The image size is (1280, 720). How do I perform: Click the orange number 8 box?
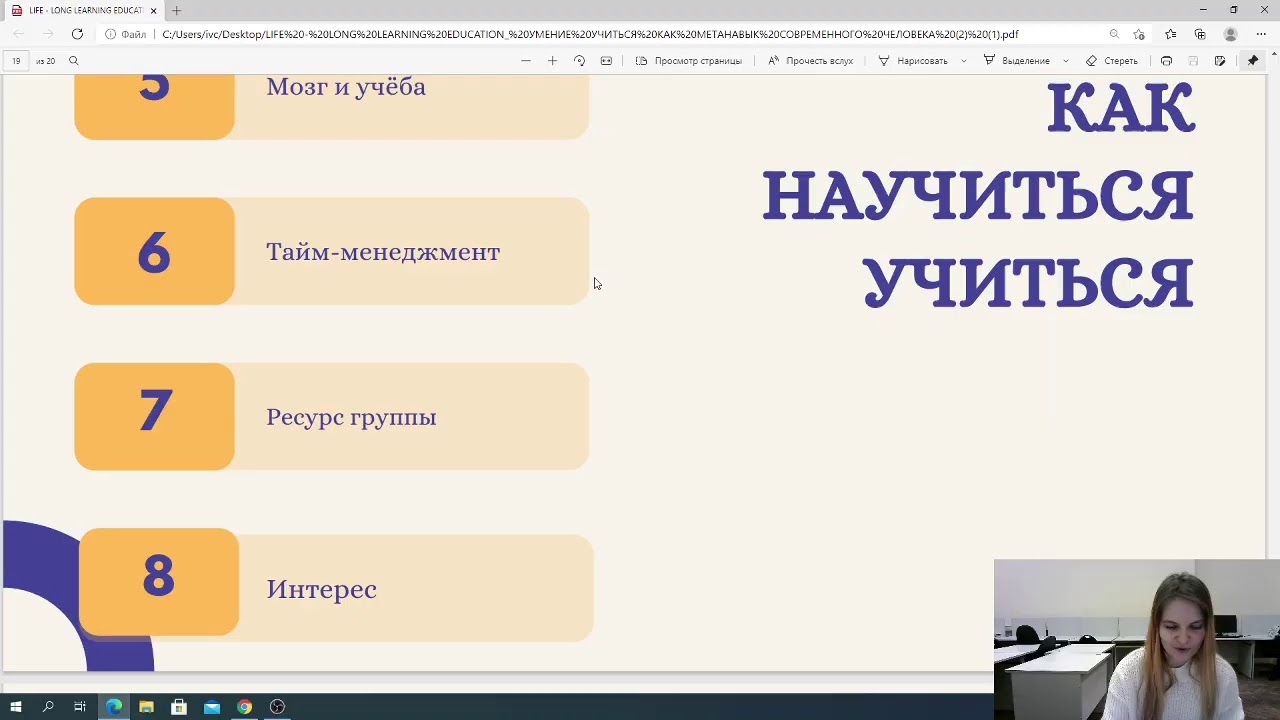tap(158, 582)
